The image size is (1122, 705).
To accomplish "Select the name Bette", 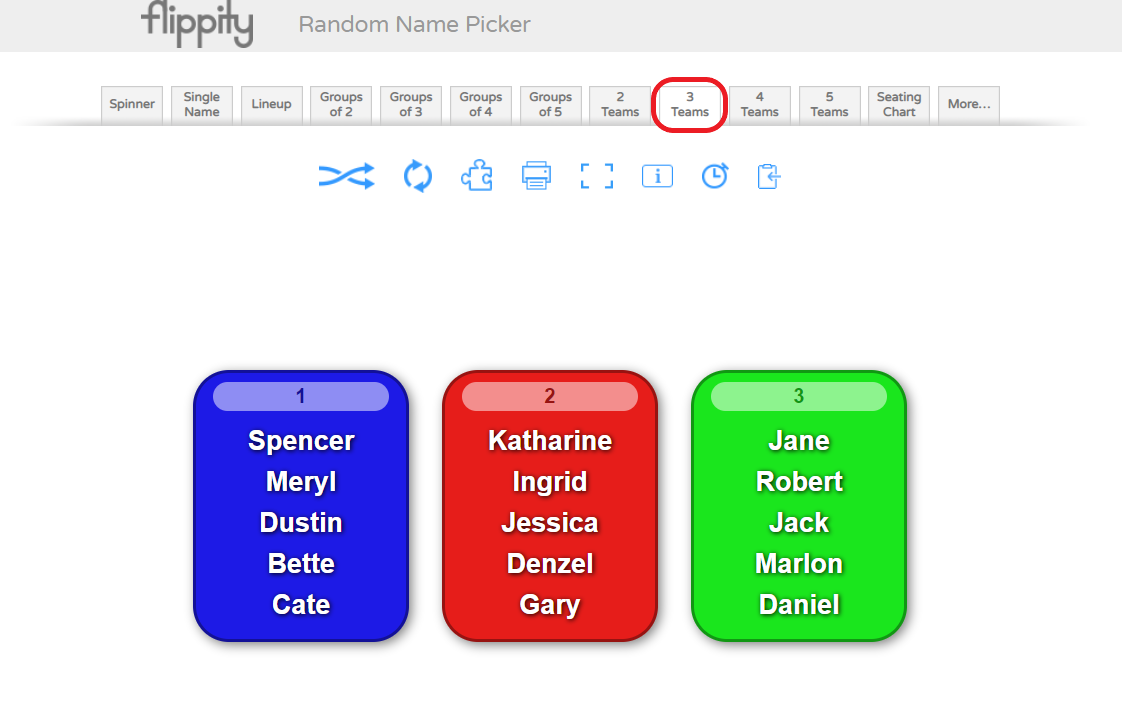I will point(301,563).
